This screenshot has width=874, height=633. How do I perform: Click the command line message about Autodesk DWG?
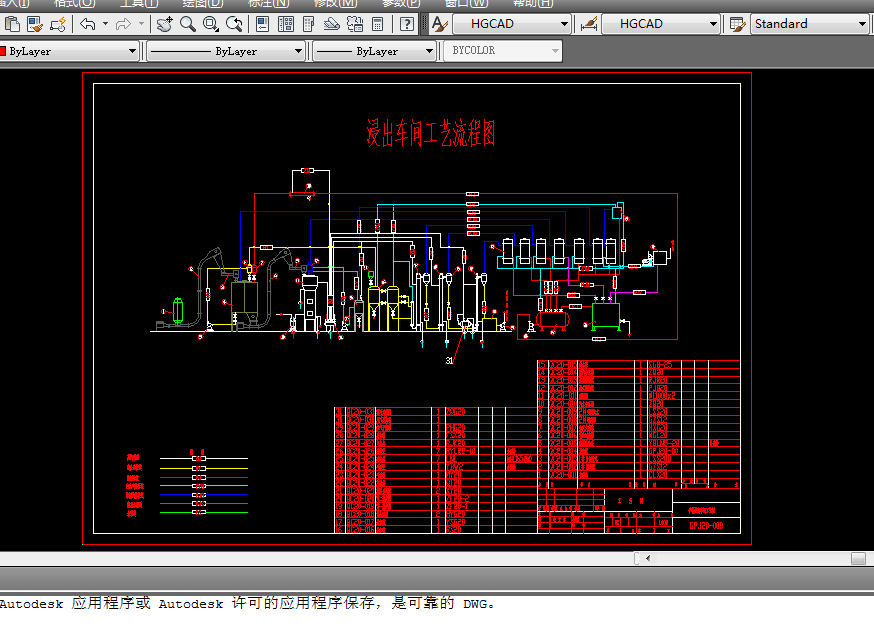coord(247,603)
